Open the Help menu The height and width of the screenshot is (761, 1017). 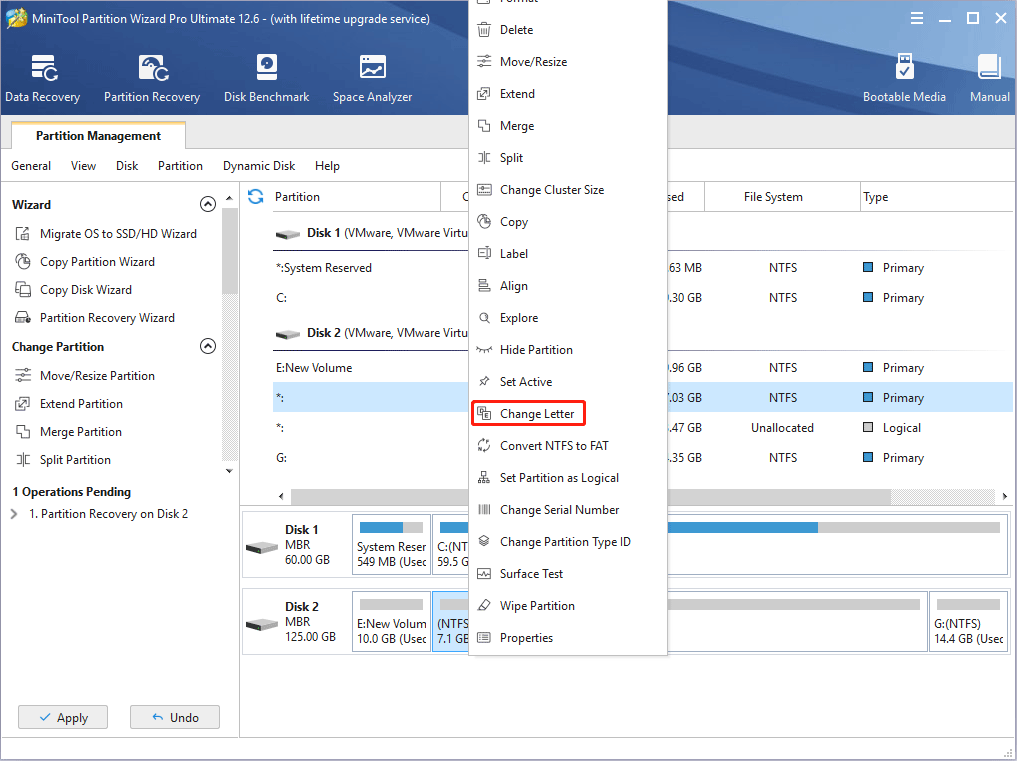pyautogui.click(x=328, y=166)
